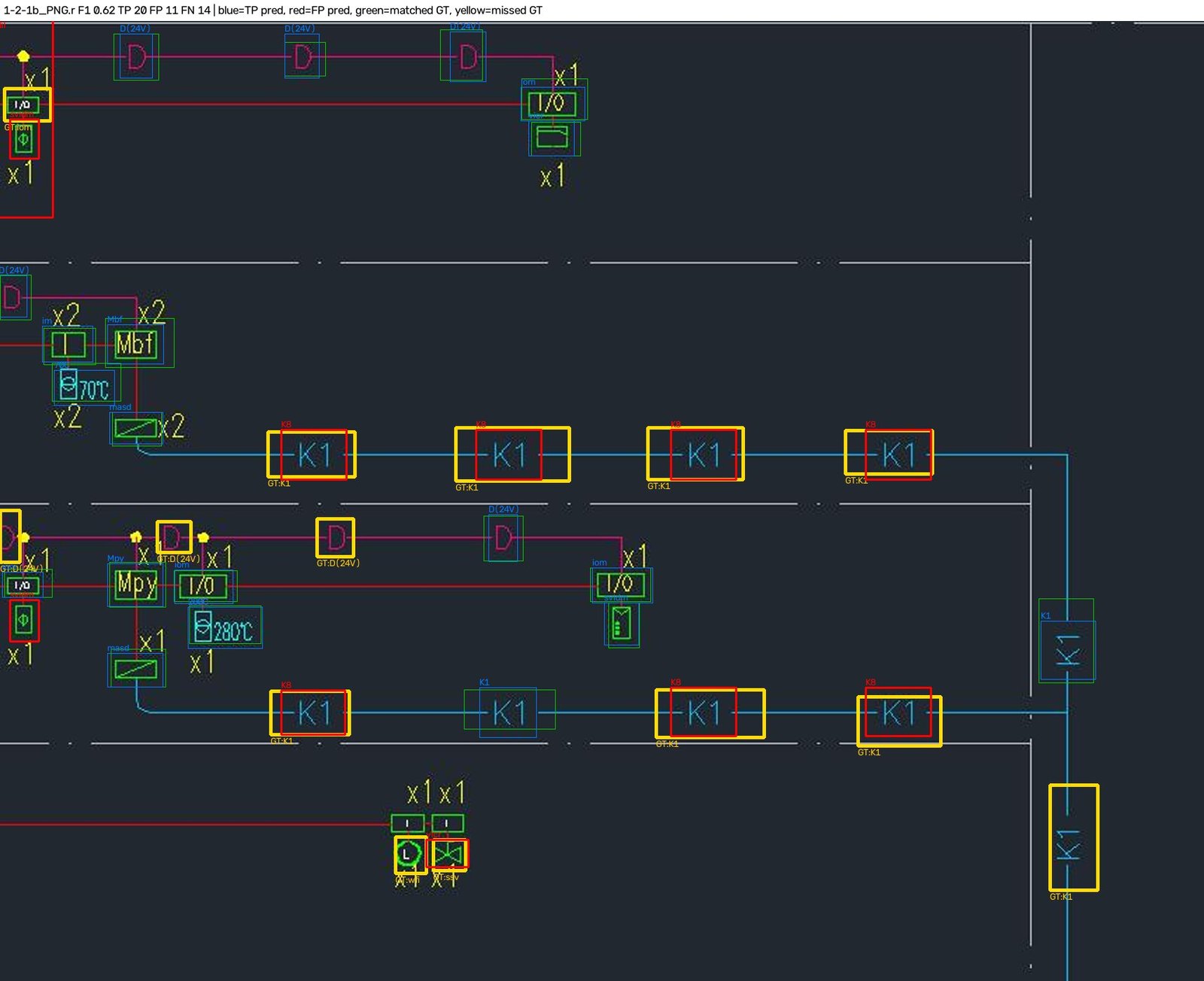Screen dimensions: 1204x981
Task: Click the I-bar rectangle left of Mbf
Action: pyautogui.click(x=68, y=345)
